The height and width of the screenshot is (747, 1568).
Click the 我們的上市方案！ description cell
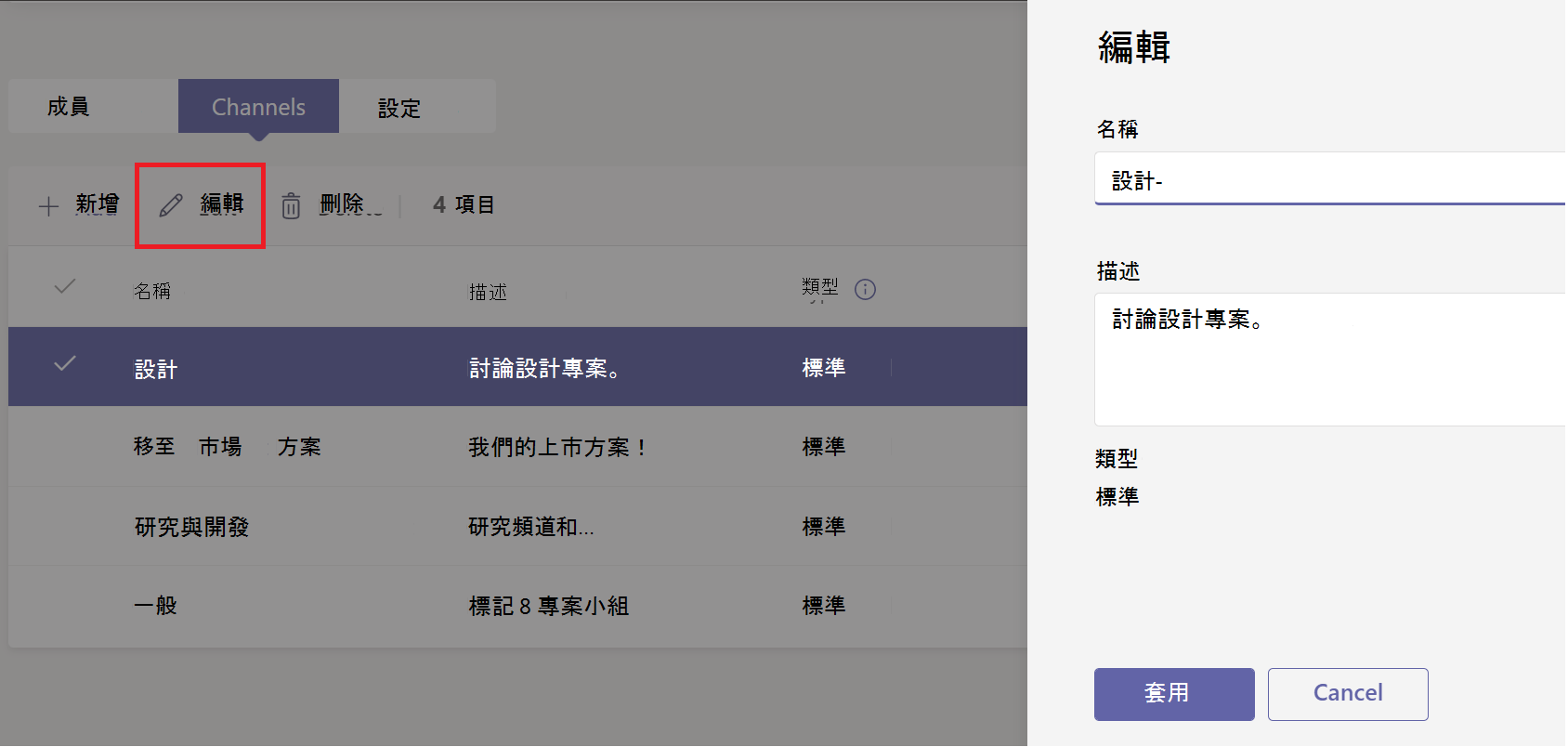557,448
